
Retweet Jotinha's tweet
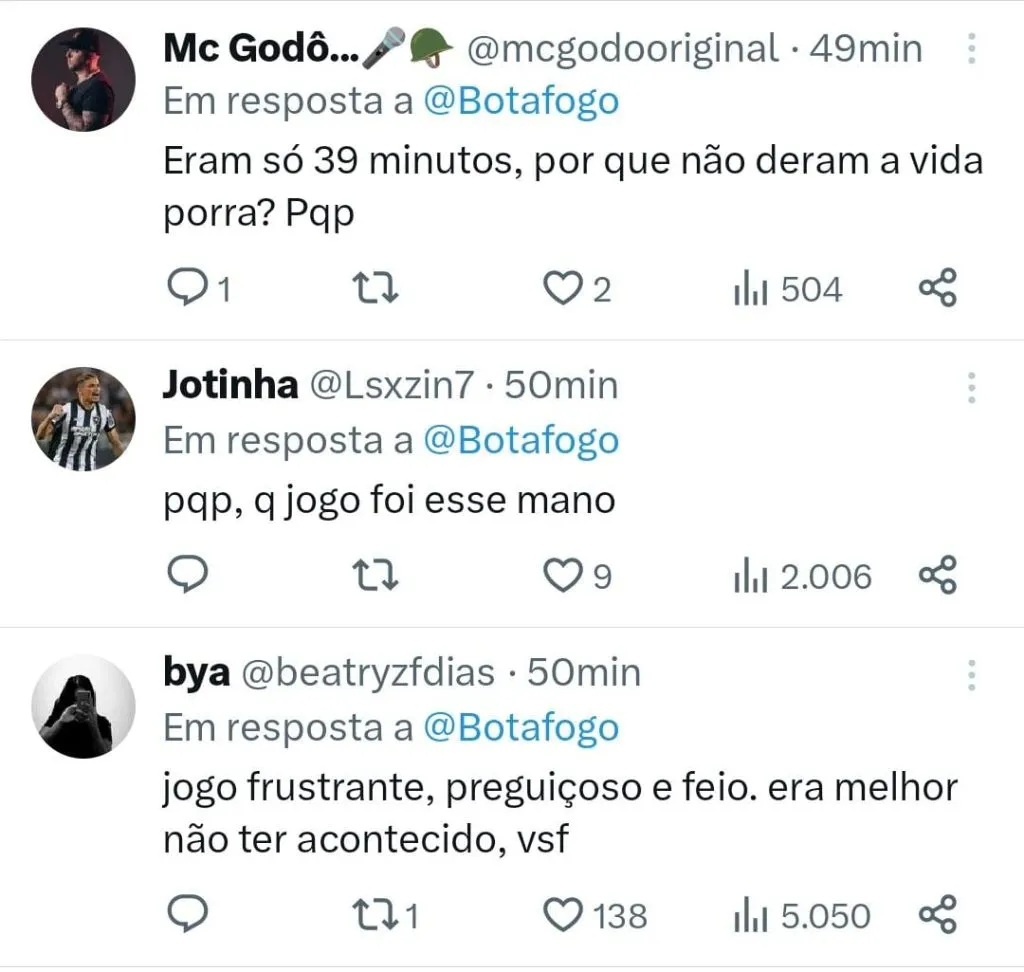pyautogui.click(x=378, y=576)
